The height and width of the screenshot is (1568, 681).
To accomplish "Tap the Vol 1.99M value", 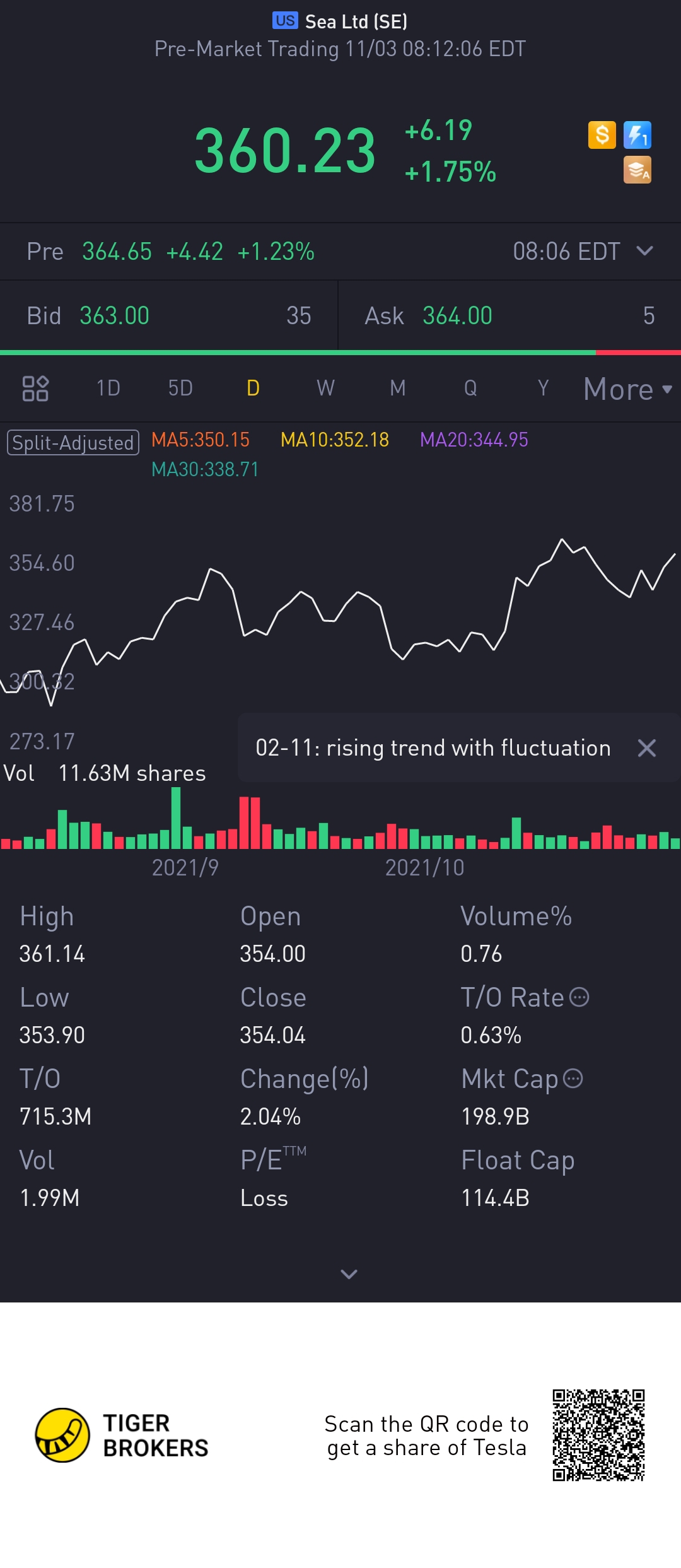I will pyautogui.click(x=49, y=1198).
